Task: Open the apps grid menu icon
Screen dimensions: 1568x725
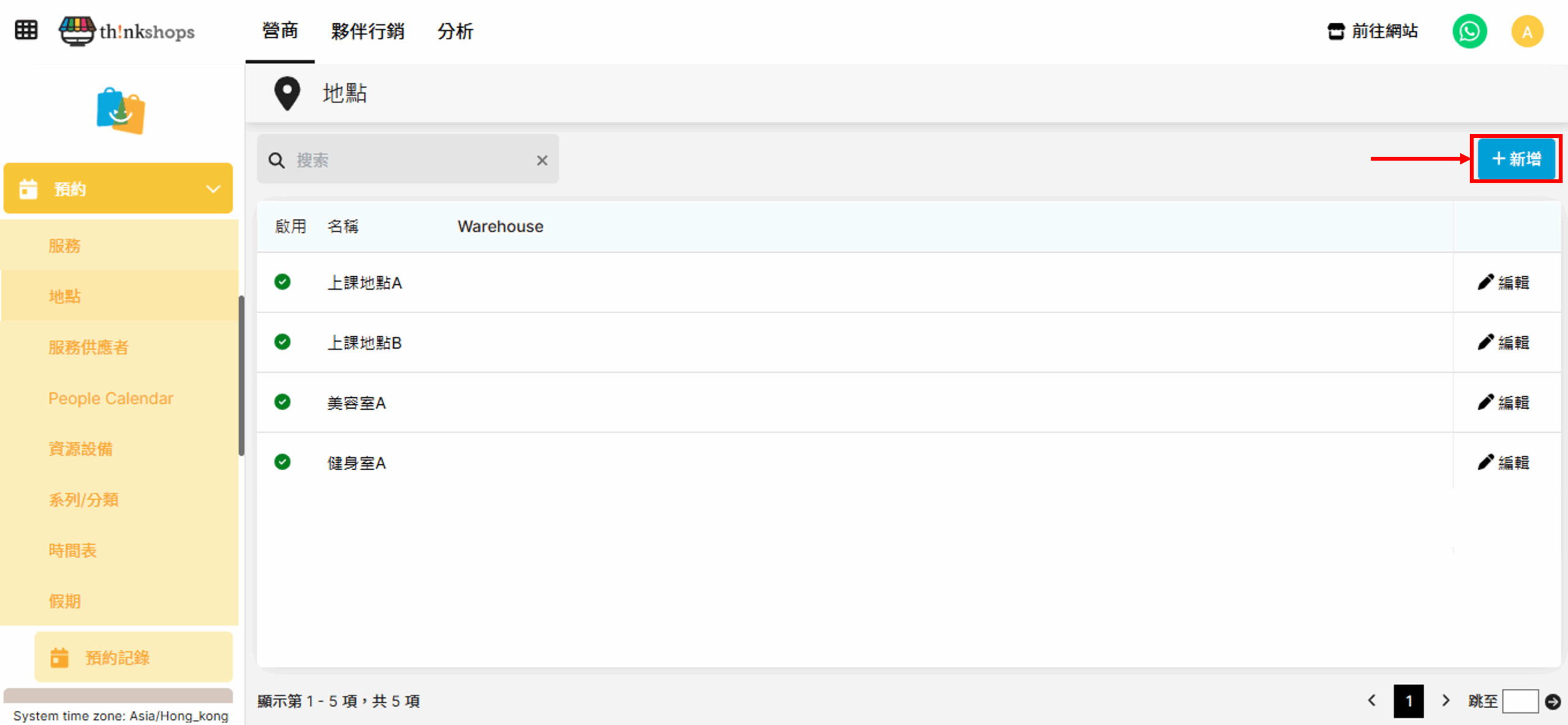Action: pos(26,30)
